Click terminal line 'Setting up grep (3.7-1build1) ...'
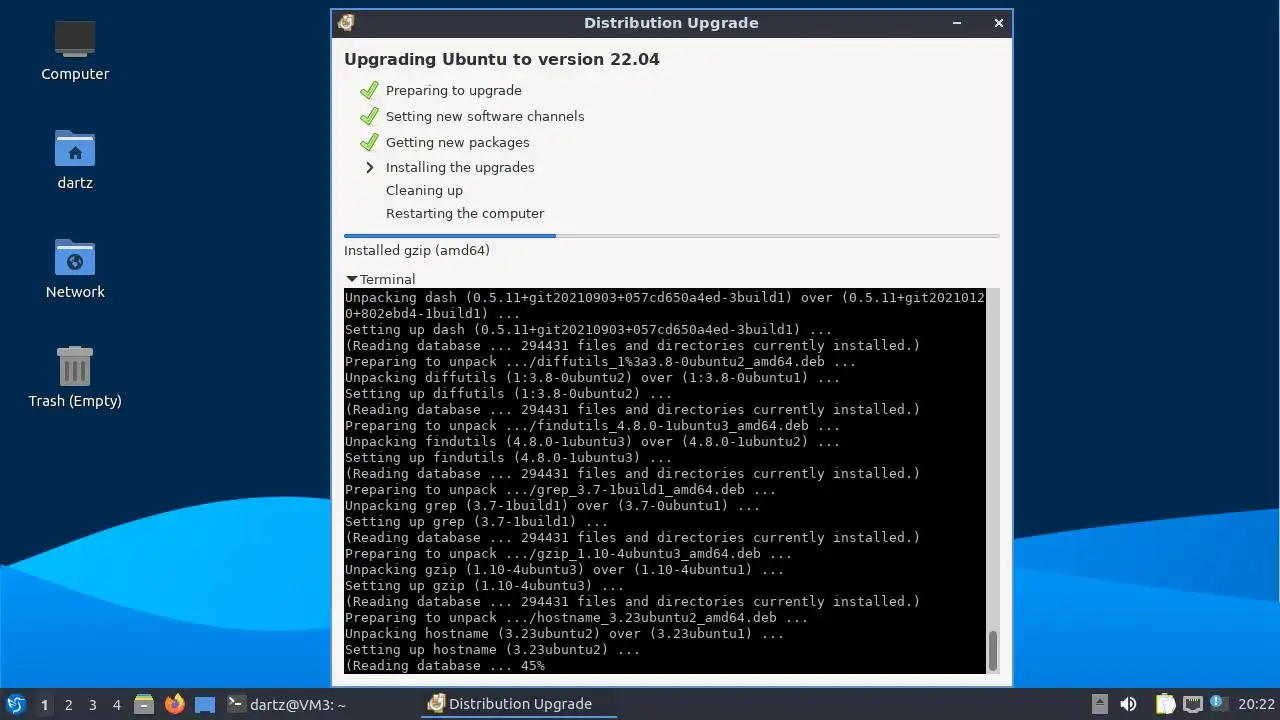1280x720 pixels. tap(476, 521)
